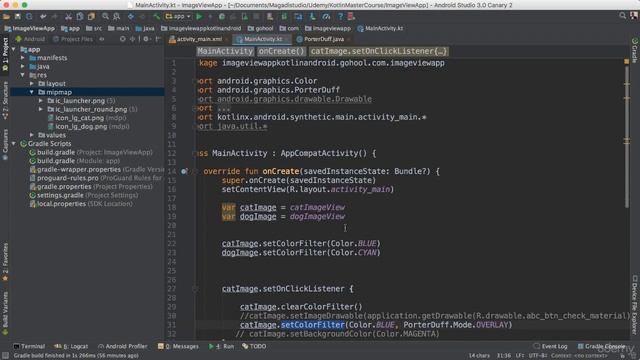Fold the onCreate function at line 14
The height and width of the screenshot is (360, 640).
pyautogui.click(x=195, y=171)
